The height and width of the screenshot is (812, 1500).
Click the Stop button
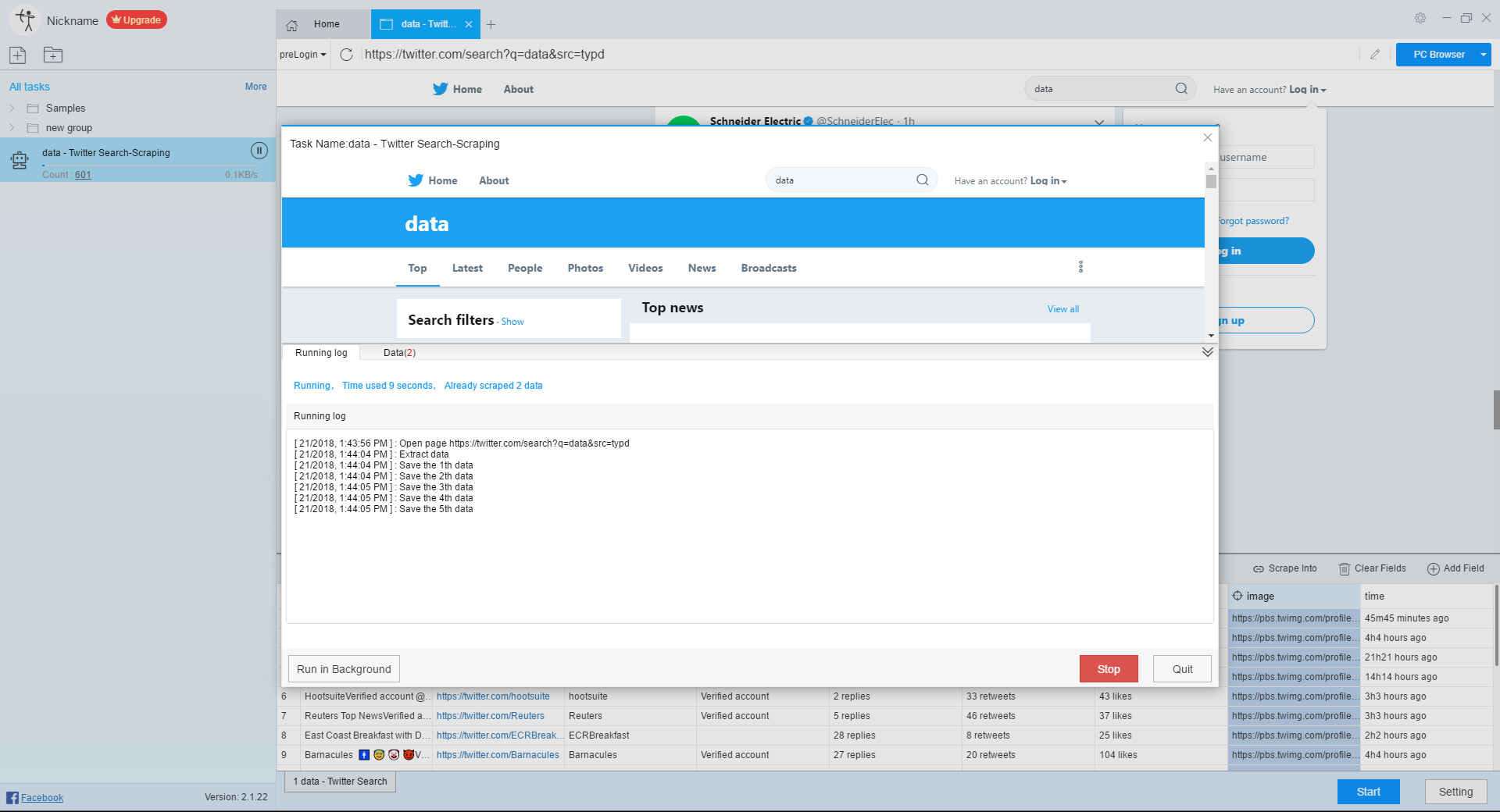1109,669
